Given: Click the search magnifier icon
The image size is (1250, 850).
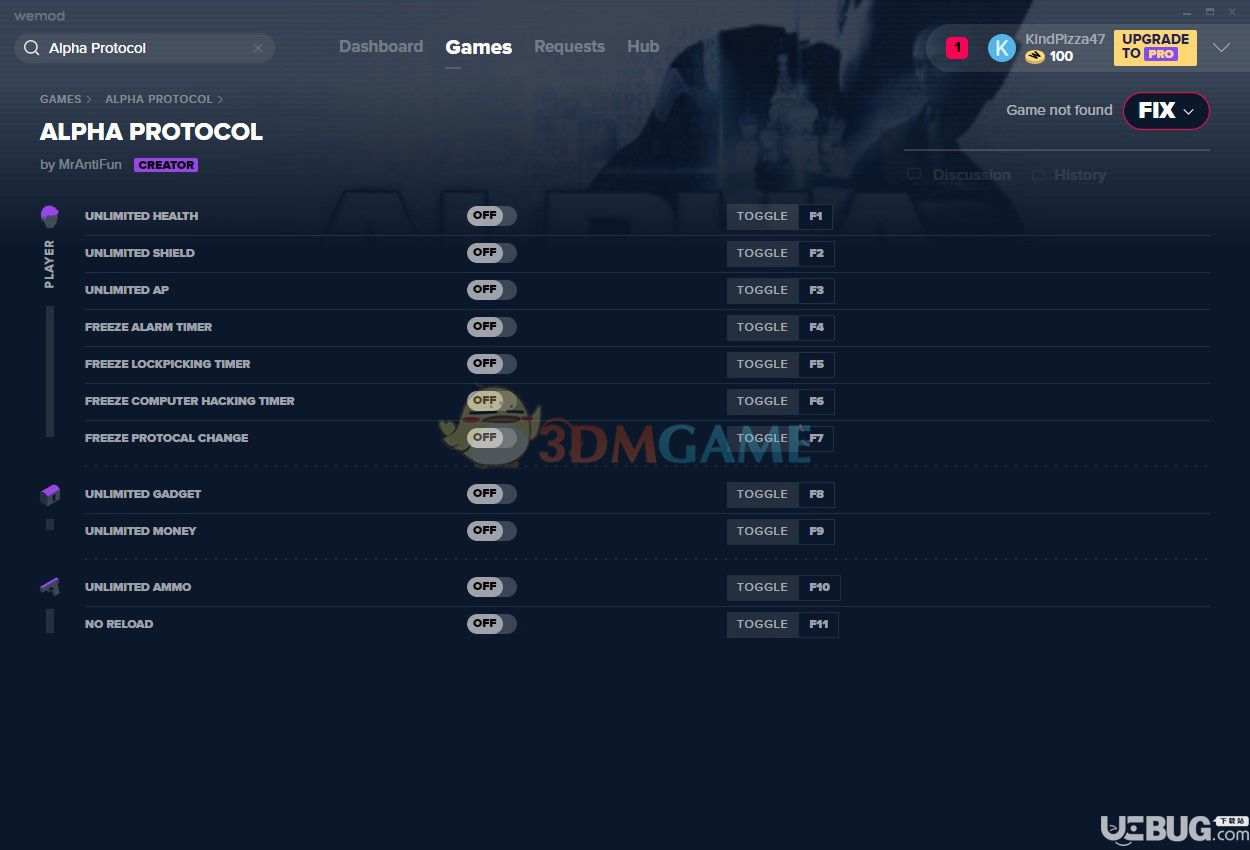Looking at the screenshot, I should pyautogui.click(x=32, y=48).
